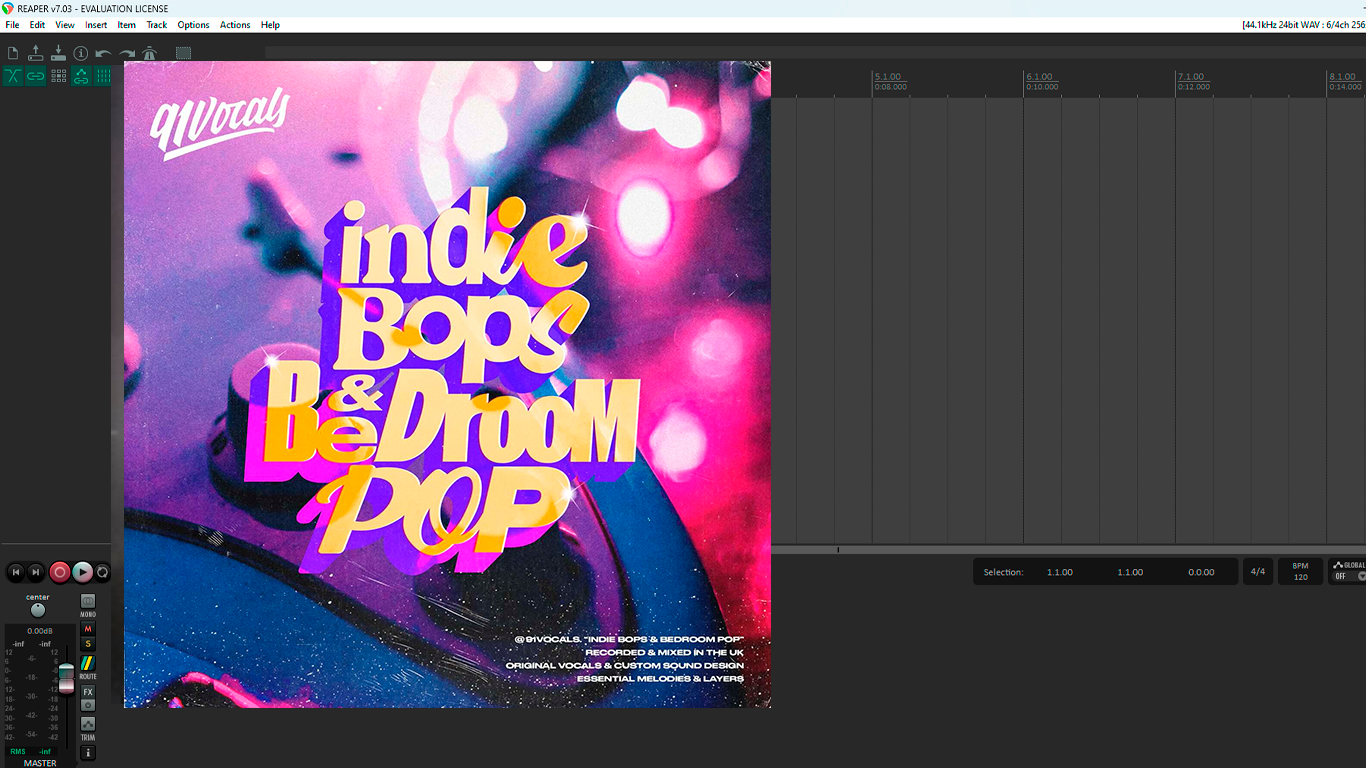
Task: Click the 0.00dB master volume readout
Action: (x=40, y=631)
